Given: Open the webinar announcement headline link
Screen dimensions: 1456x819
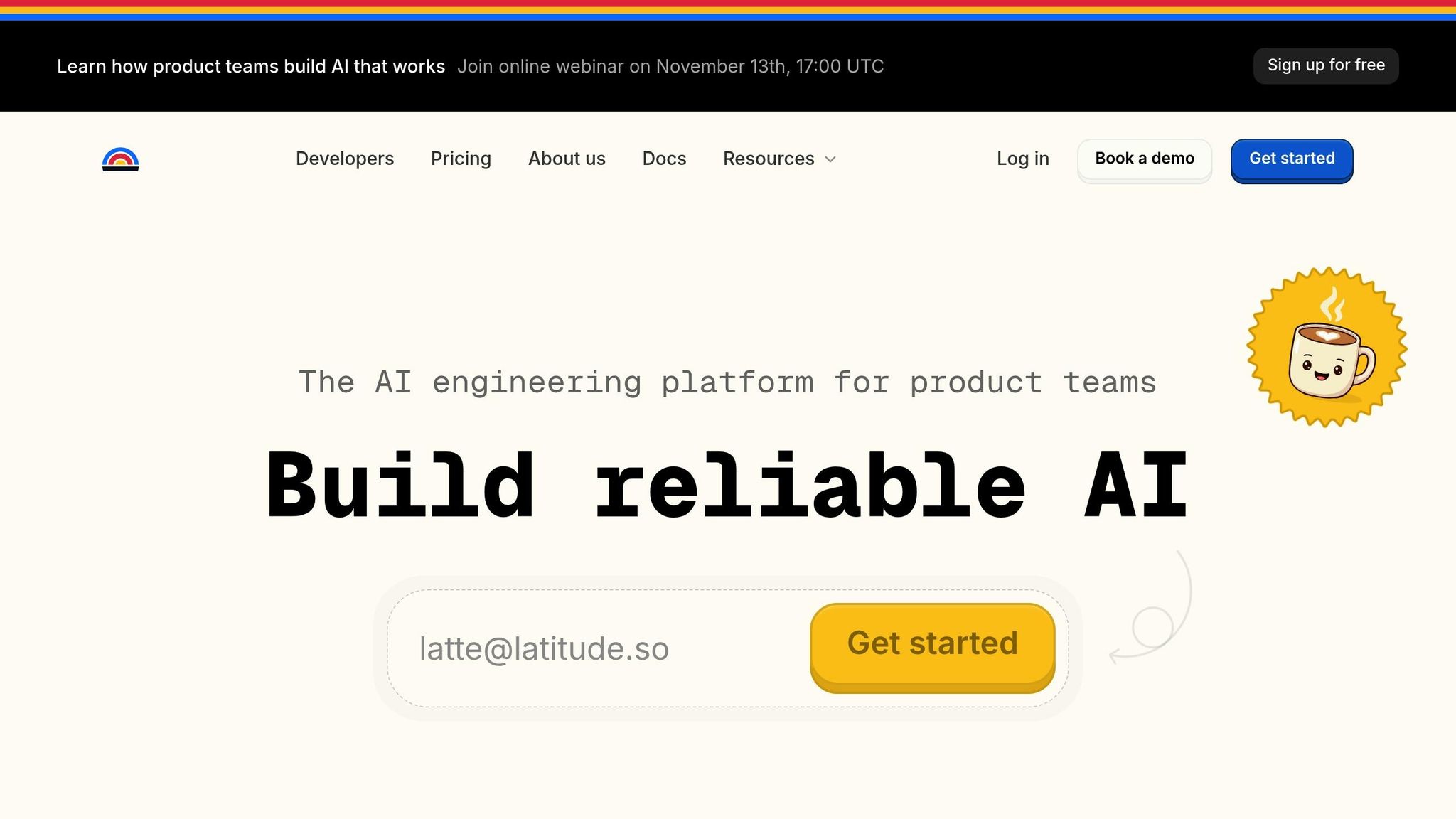Looking at the screenshot, I should coord(251,66).
